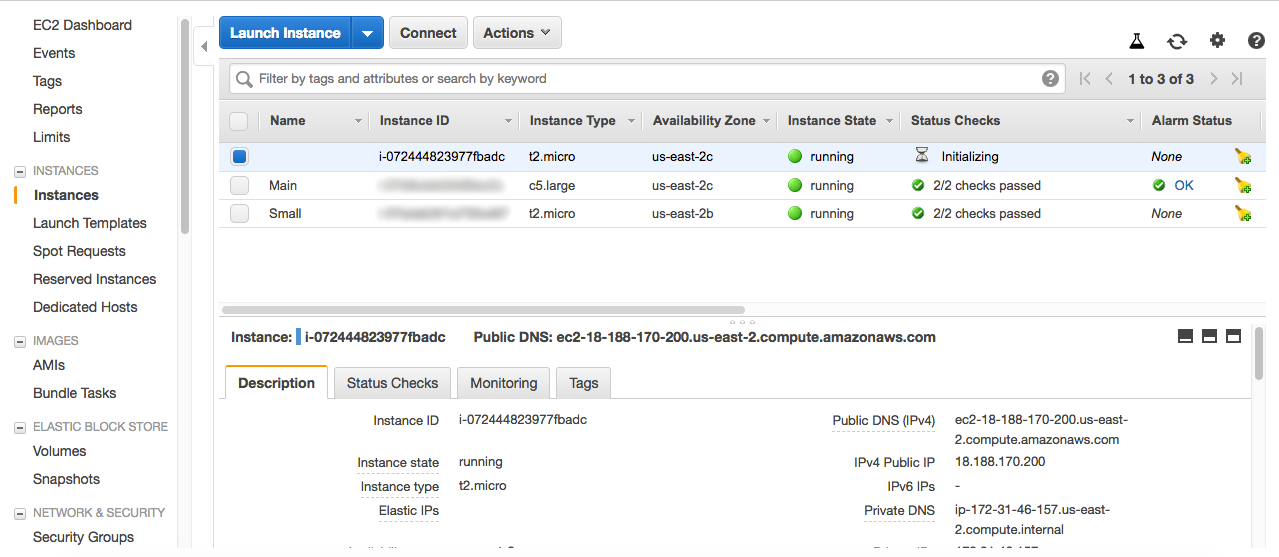Open Volumes in sidebar
Viewport: 1279px width, 557px height.
(x=60, y=451)
